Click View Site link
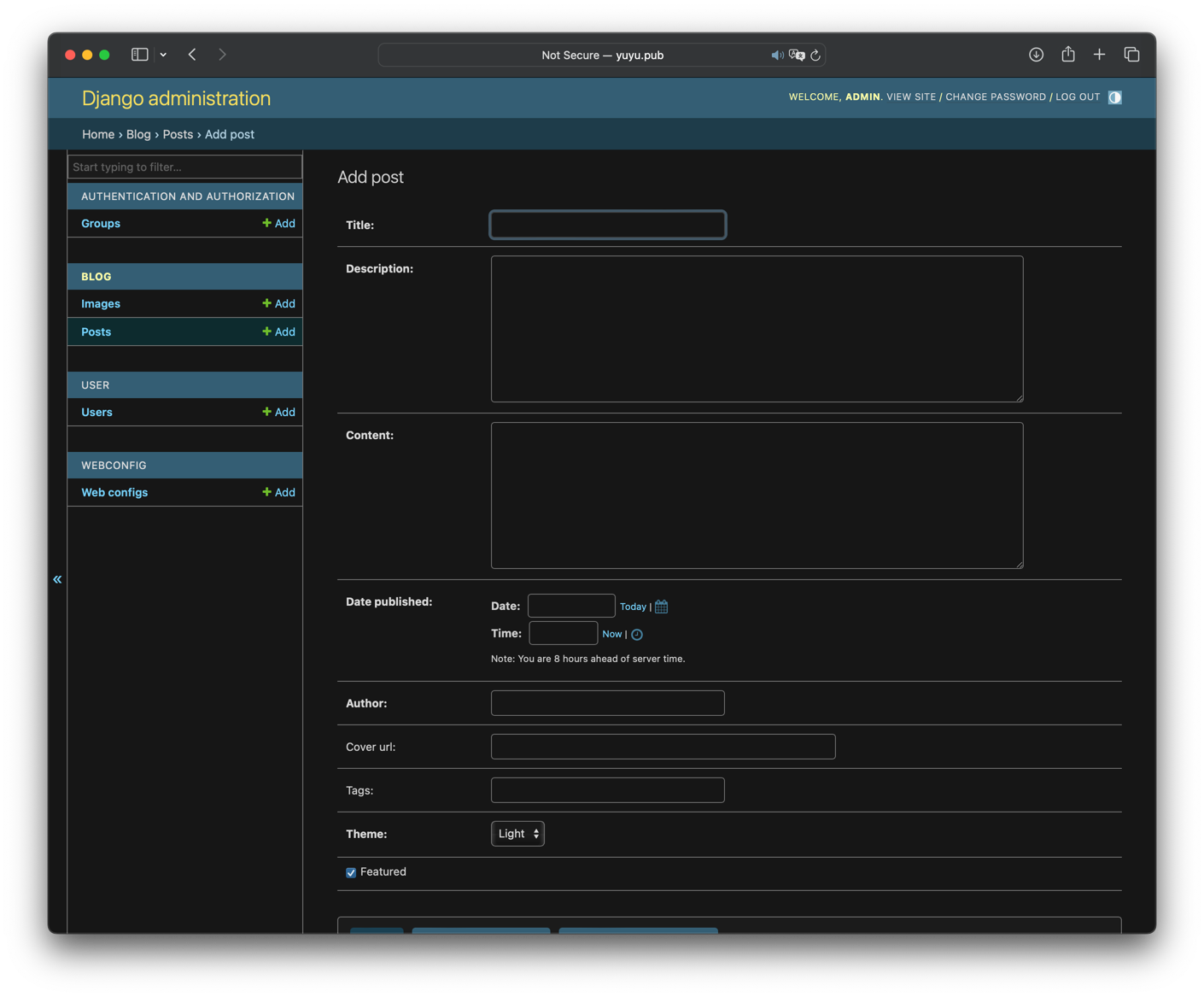Screen dimensions: 1204x997 point(911,97)
